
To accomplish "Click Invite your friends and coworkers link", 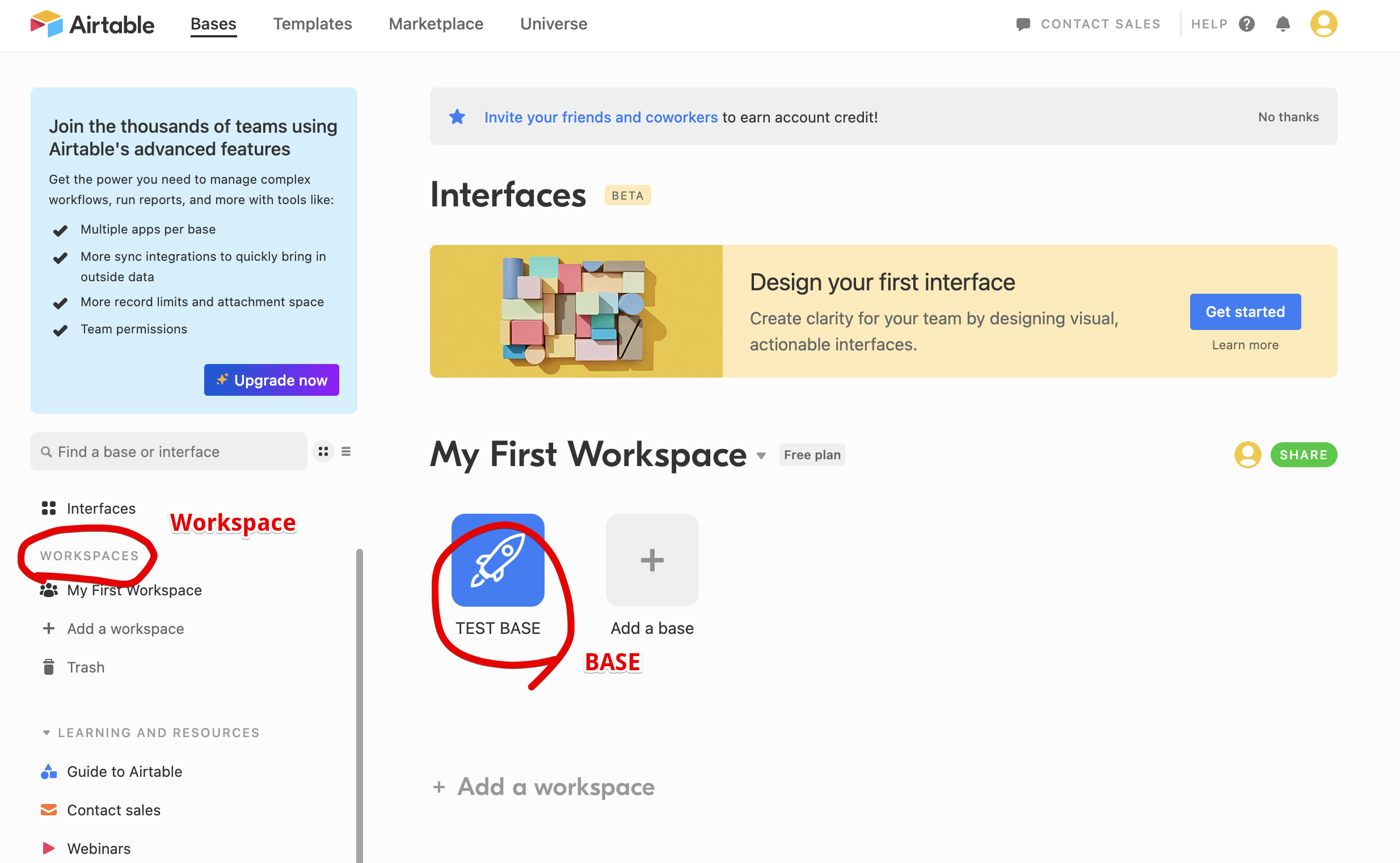I will pyautogui.click(x=601, y=117).
